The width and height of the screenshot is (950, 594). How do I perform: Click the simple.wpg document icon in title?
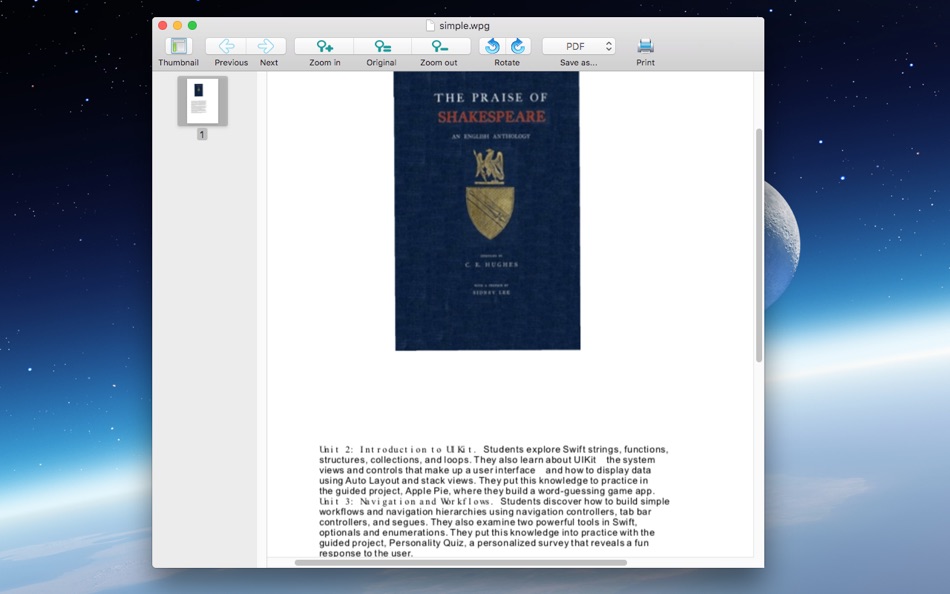click(430, 25)
